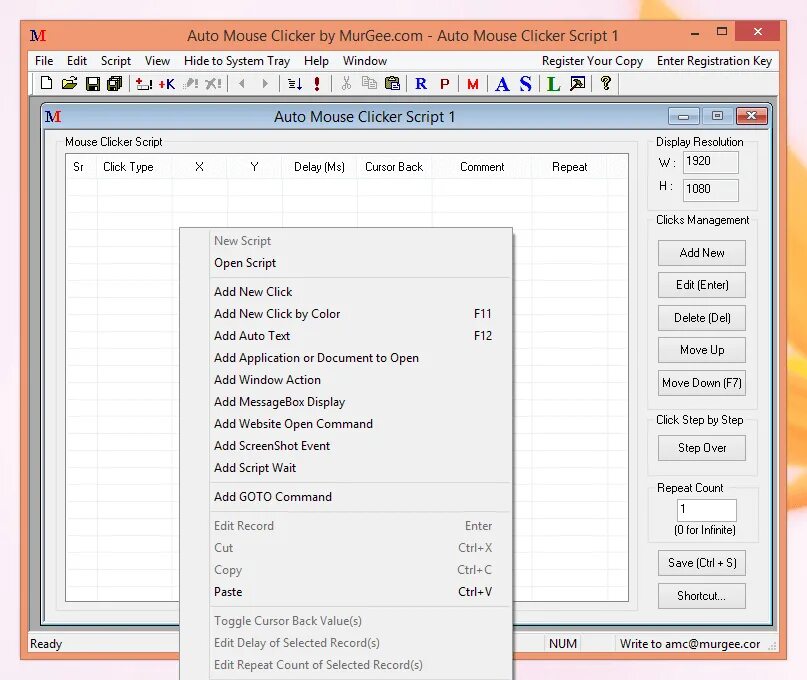Click the blue S toolbar icon

(x=525, y=83)
